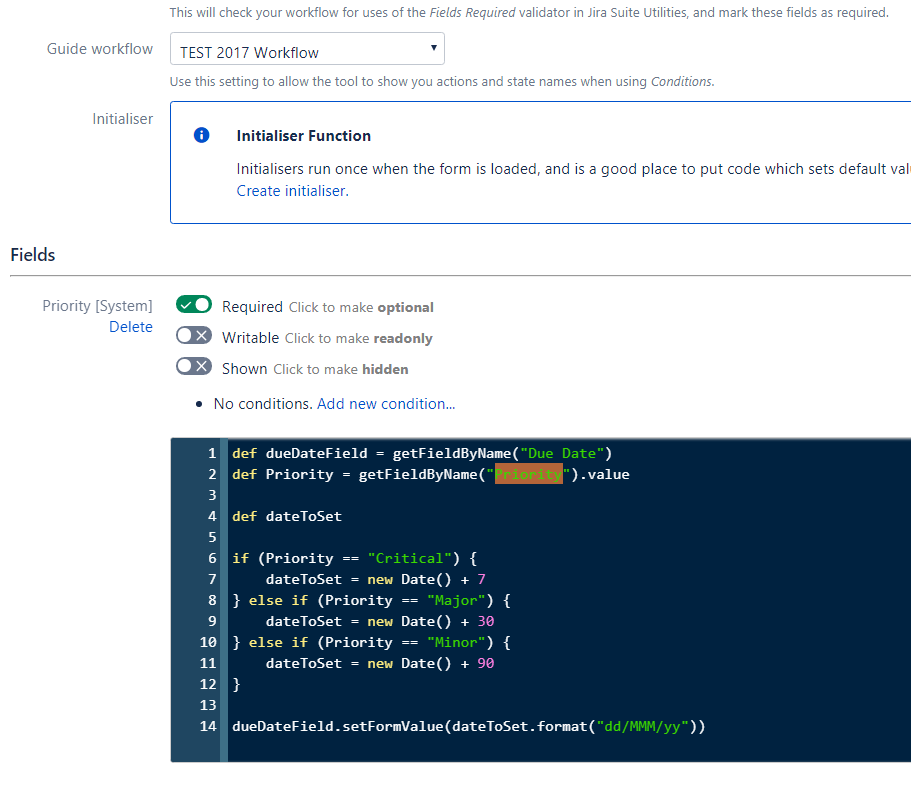Click the number 30 on line 9

click(486, 621)
